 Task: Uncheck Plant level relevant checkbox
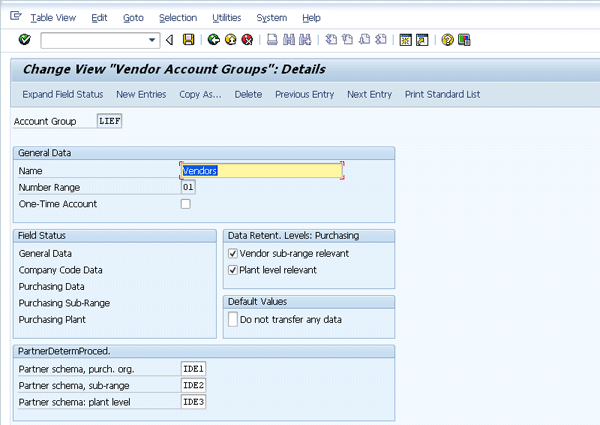[x=234, y=270]
